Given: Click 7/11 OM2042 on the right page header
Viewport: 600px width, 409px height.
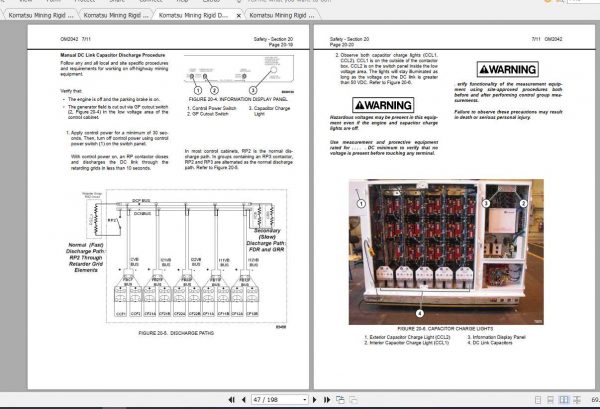Looking at the screenshot, I should [x=547, y=39].
